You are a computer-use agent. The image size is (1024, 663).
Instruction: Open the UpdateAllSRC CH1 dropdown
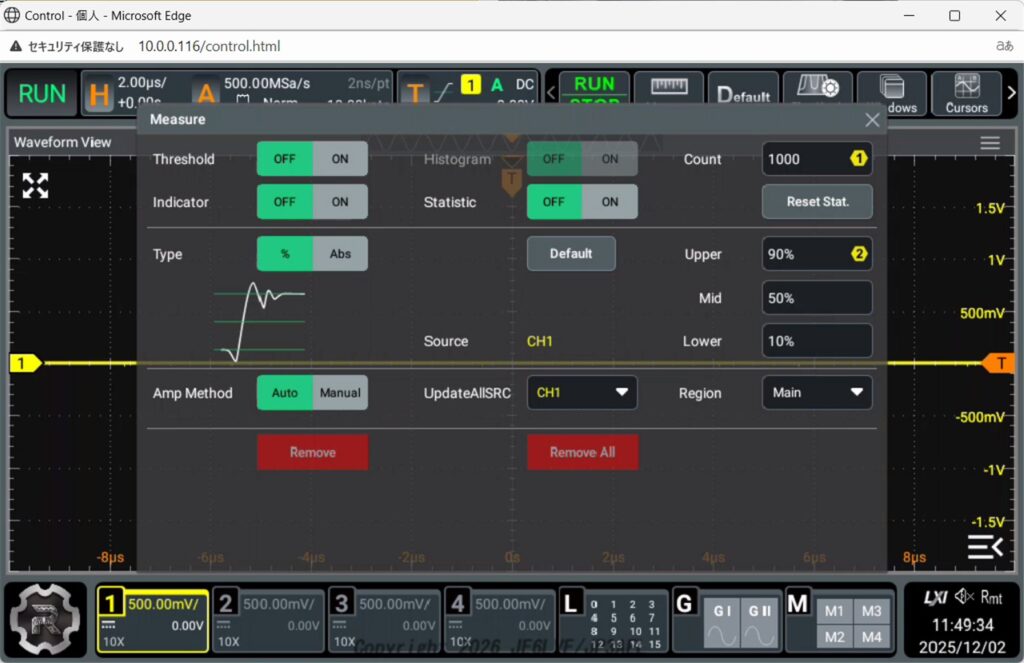(582, 393)
